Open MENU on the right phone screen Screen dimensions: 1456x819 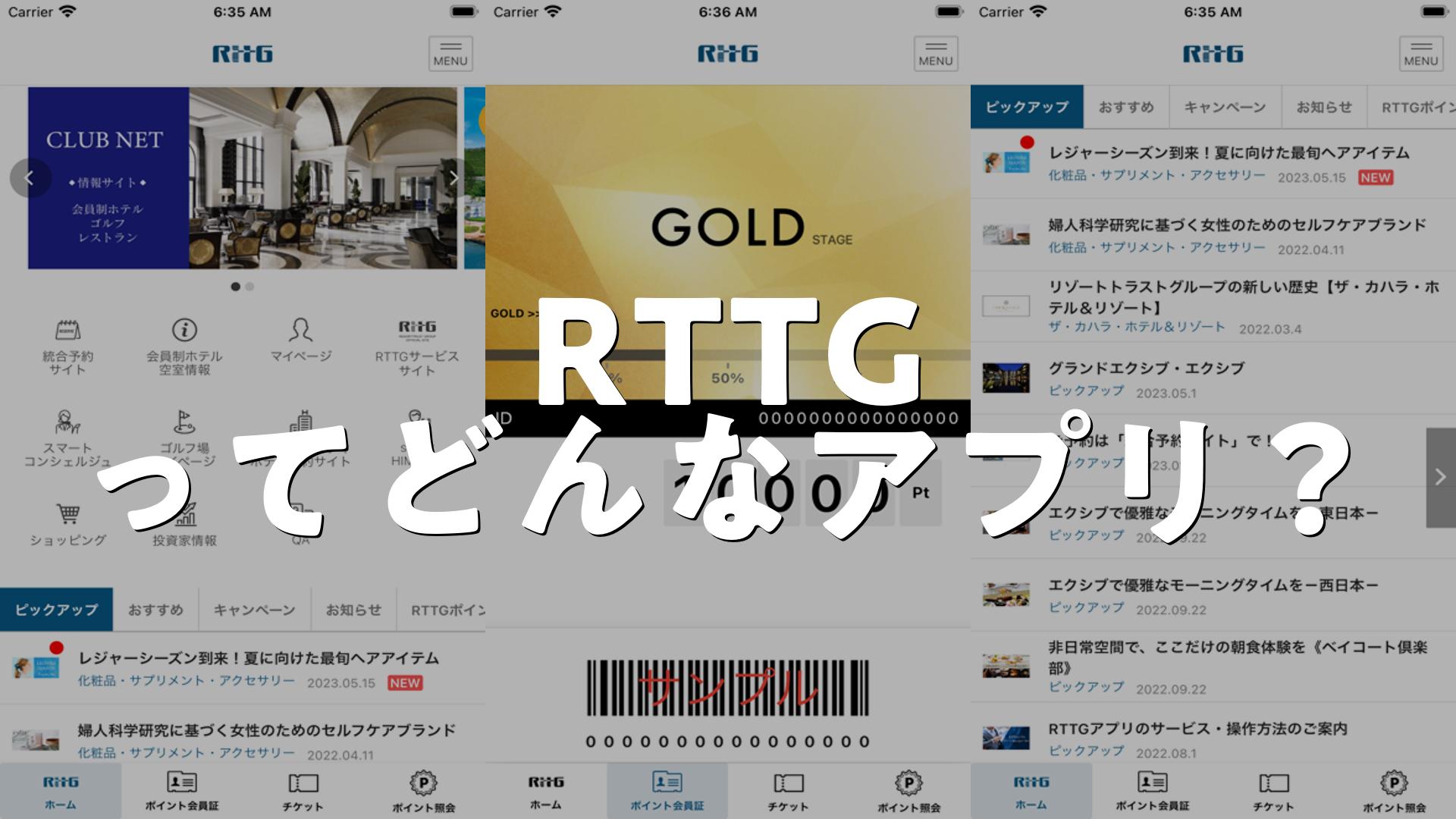click(x=1421, y=54)
